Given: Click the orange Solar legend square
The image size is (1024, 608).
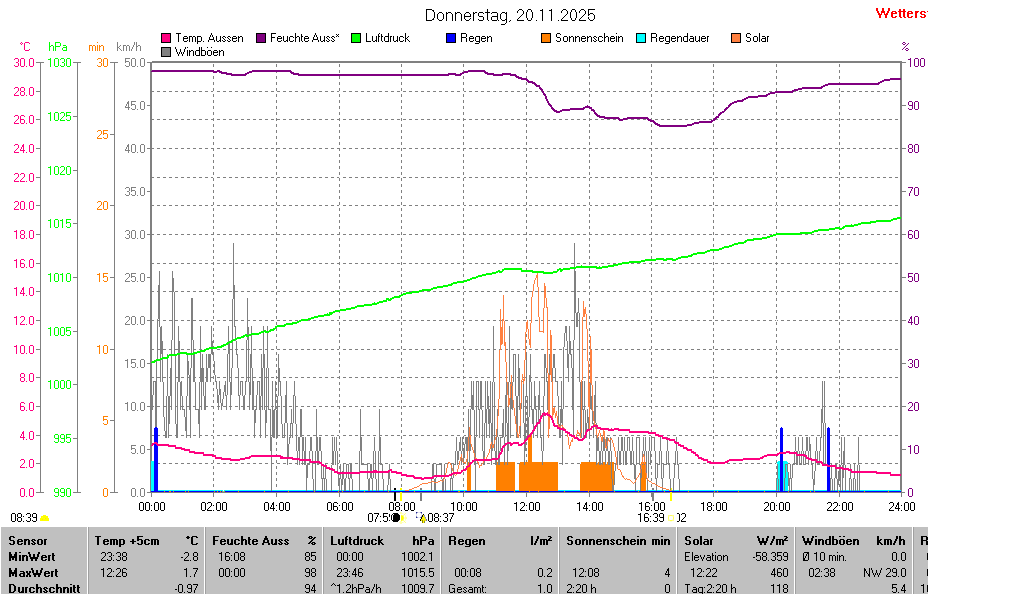Looking at the screenshot, I should [x=736, y=38].
